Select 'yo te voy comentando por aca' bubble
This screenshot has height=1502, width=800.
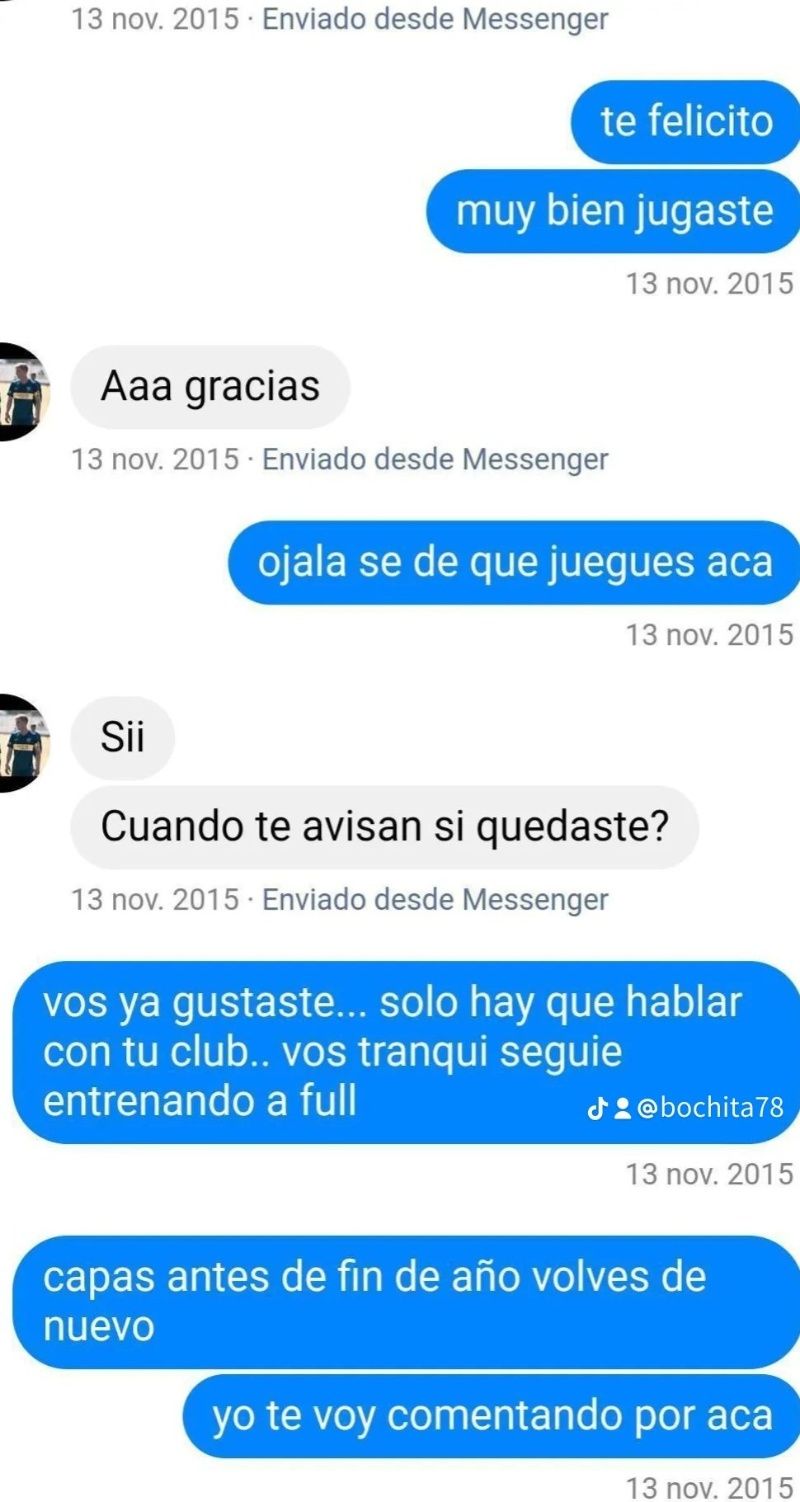coord(491,1416)
